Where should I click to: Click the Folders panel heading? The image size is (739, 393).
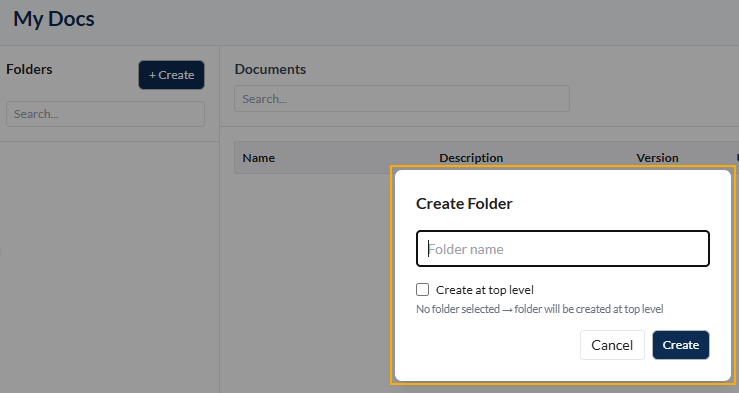(x=29, y=69)
